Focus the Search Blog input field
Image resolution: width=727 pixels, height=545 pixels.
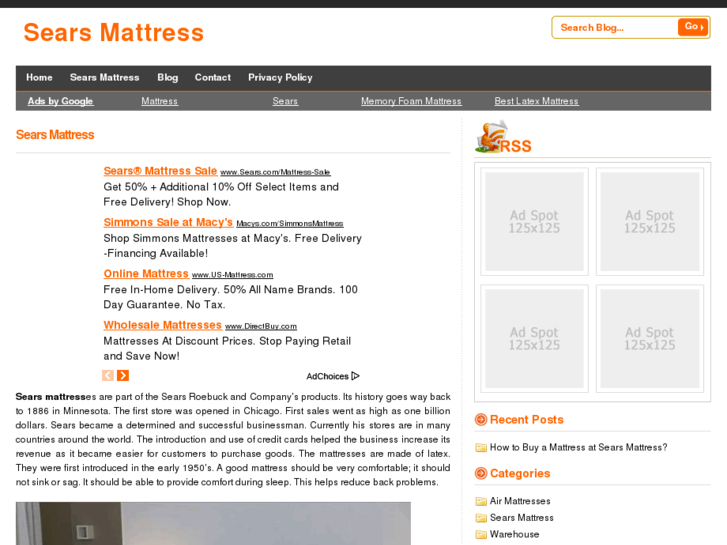coord(617,27)
